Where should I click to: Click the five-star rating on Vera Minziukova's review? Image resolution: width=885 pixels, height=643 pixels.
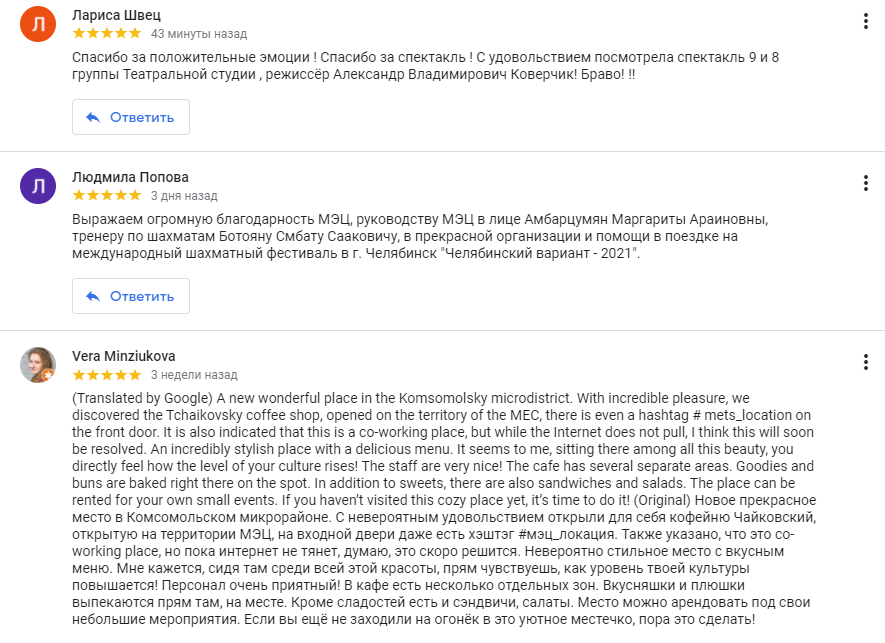[x=107, y=374]
